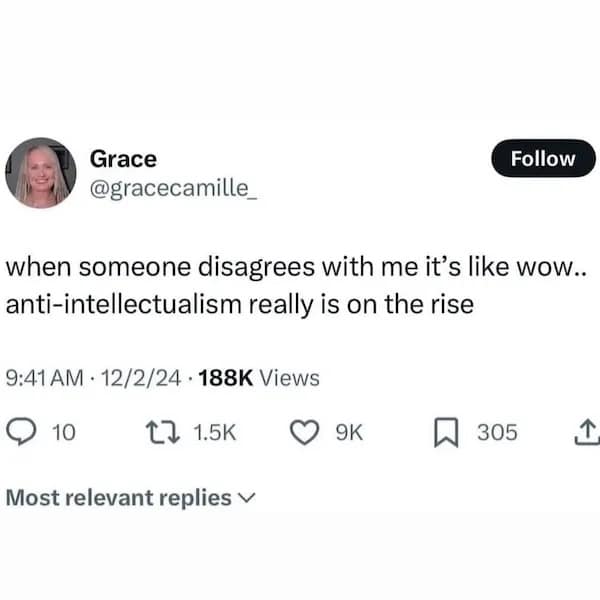Click the 305 bookmarks count
Image resolution: width=600 pixels, height=600 pixels.
pos(497,432)
